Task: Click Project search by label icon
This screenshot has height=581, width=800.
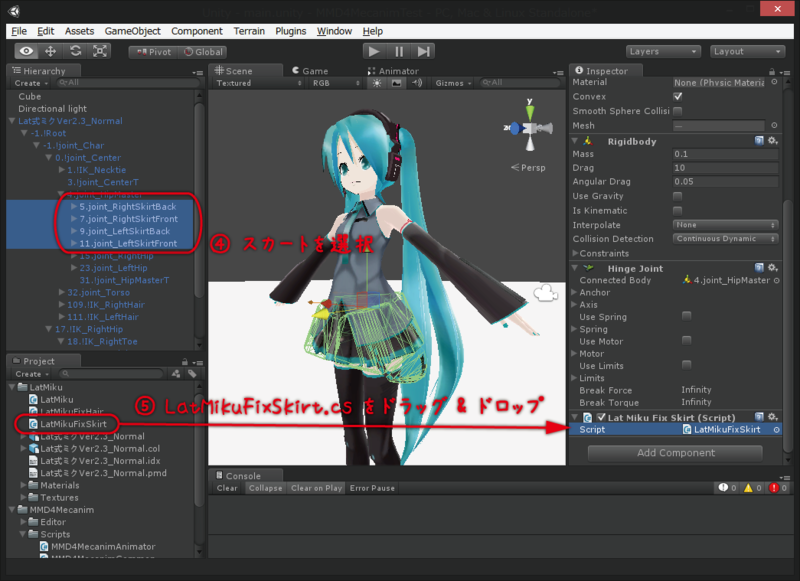Action: coord(192,374)
